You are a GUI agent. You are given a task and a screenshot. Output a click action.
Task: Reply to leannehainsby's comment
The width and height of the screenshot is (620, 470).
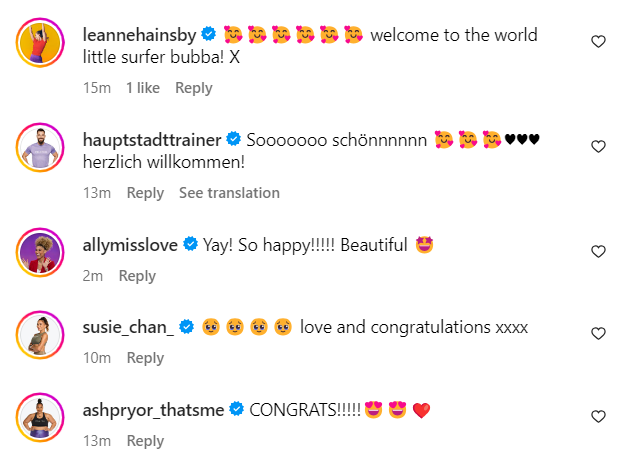[194, 88]
